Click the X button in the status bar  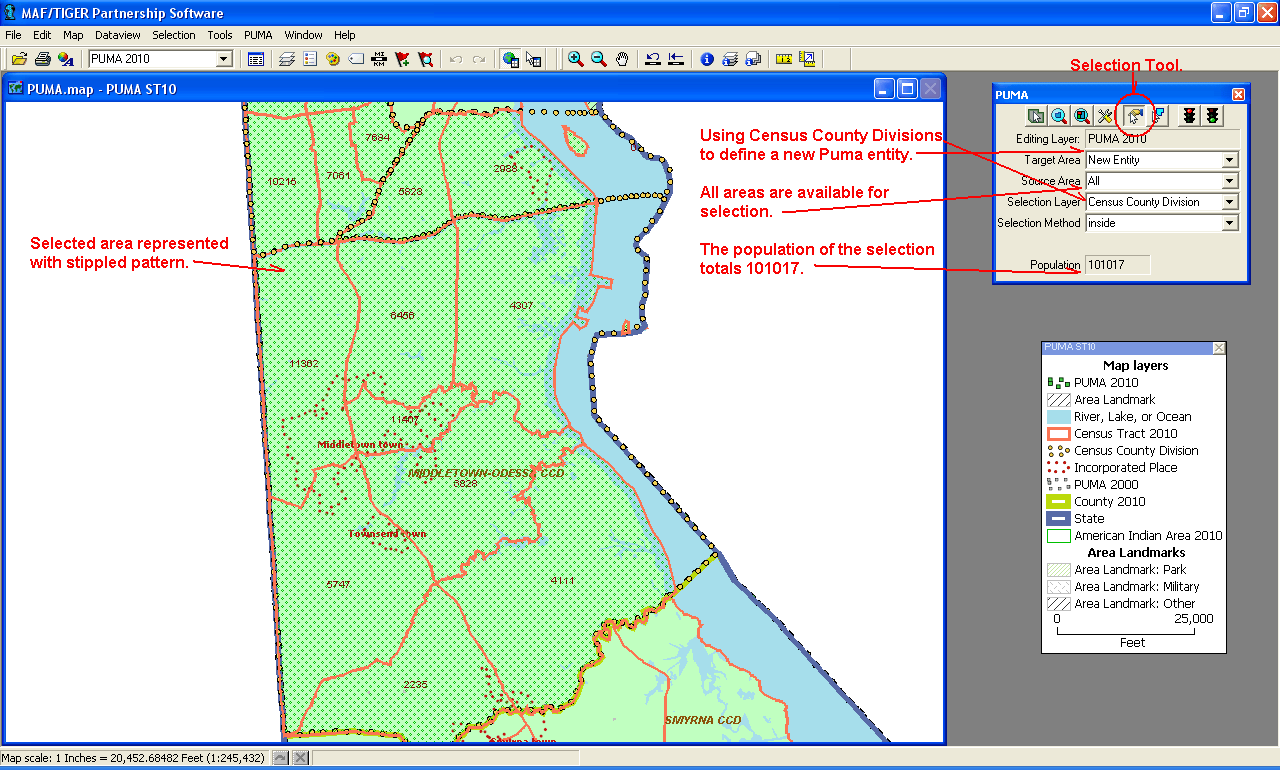coord(300,758)
